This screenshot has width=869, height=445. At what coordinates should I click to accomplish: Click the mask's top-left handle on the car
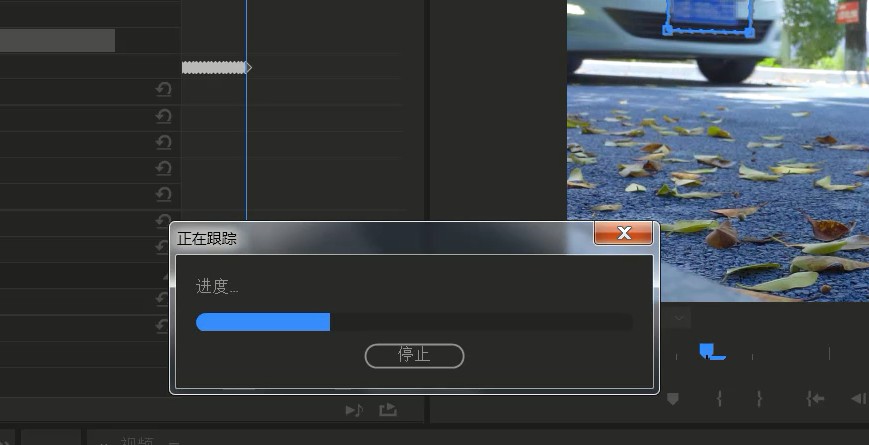click(666, 32)
